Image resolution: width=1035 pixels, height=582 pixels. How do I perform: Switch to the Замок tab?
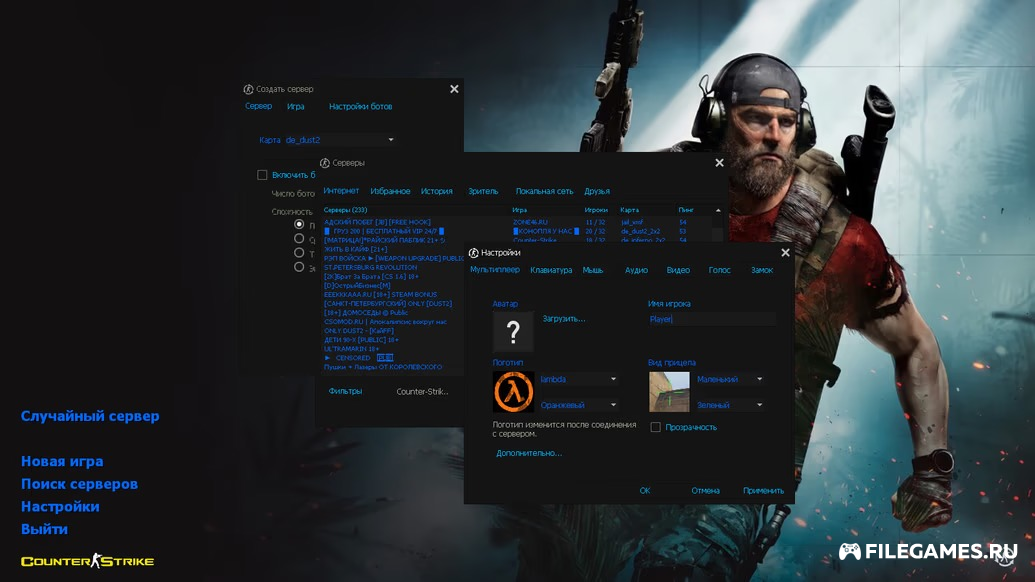tap(762, 270)
